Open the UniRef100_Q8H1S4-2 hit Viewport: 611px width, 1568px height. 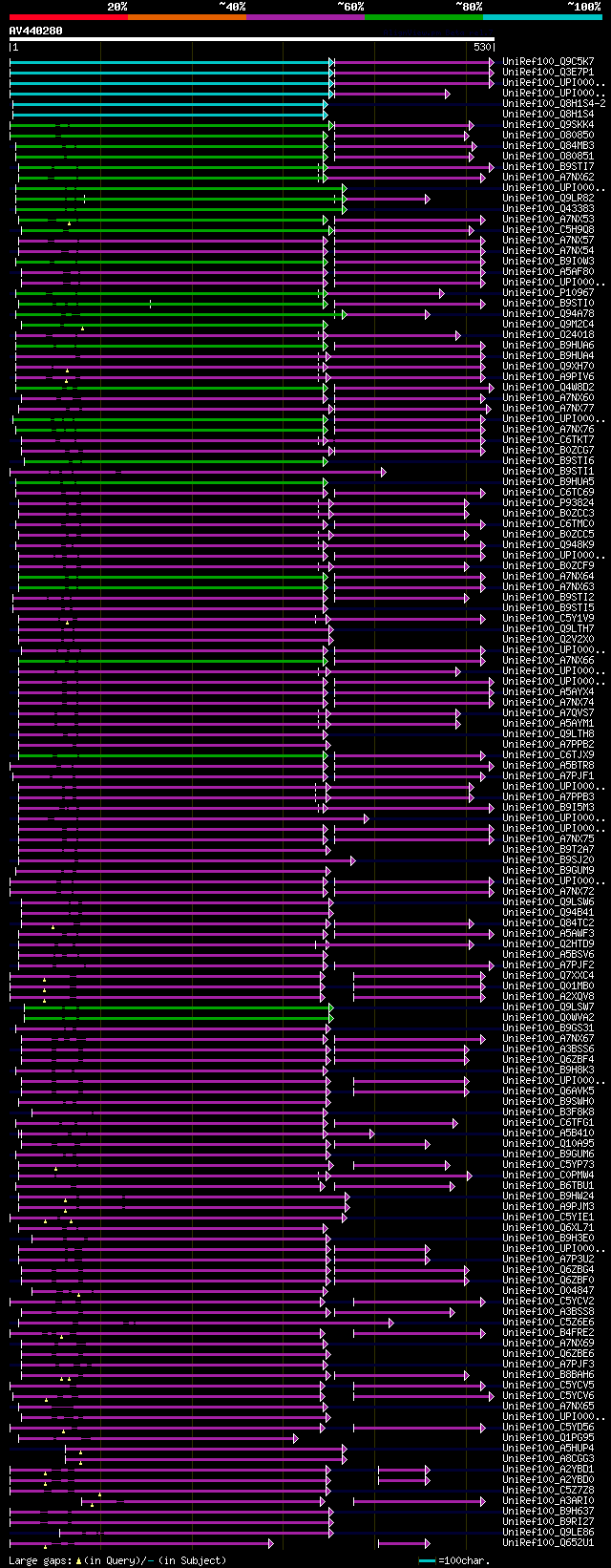point(554,103)
